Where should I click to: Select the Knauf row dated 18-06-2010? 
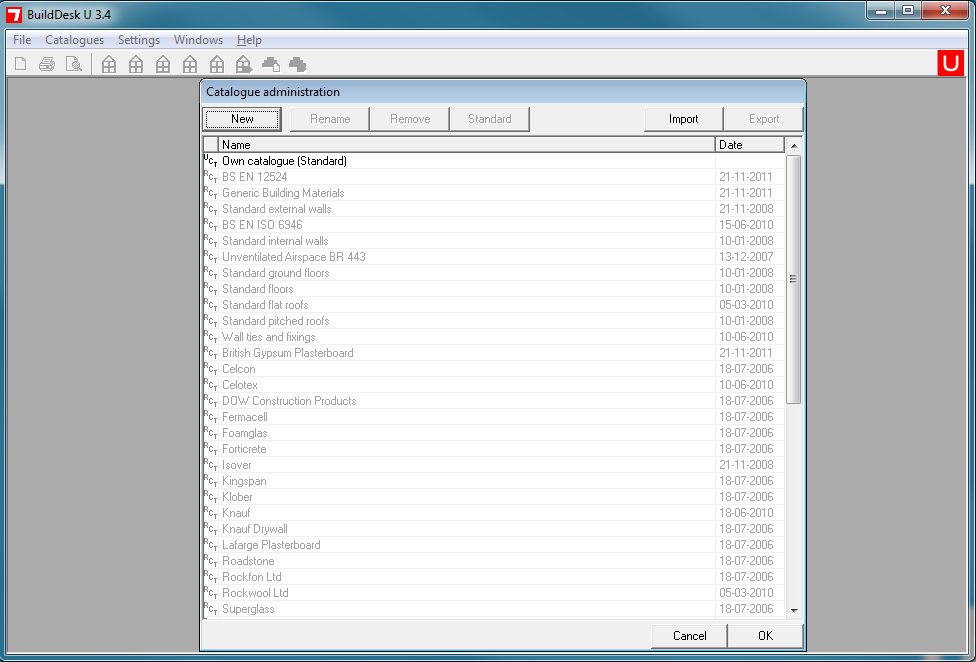click(x=494, y=513)
